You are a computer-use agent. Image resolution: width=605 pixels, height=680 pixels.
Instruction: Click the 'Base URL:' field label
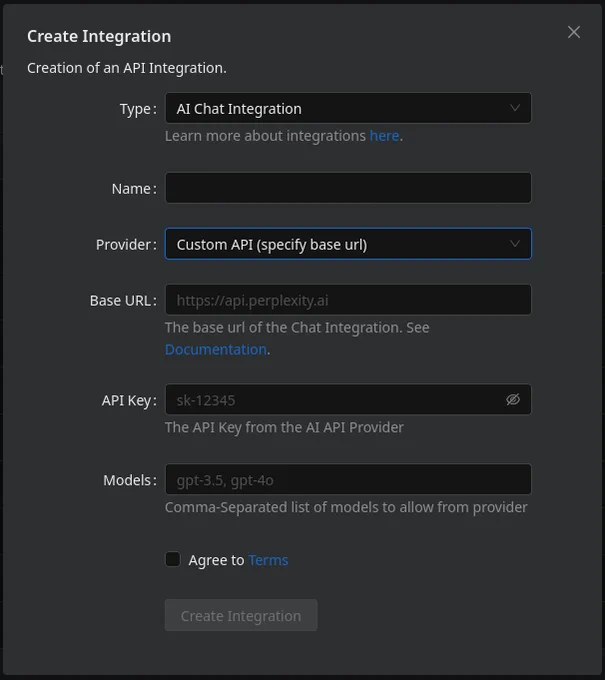point(123,301)
